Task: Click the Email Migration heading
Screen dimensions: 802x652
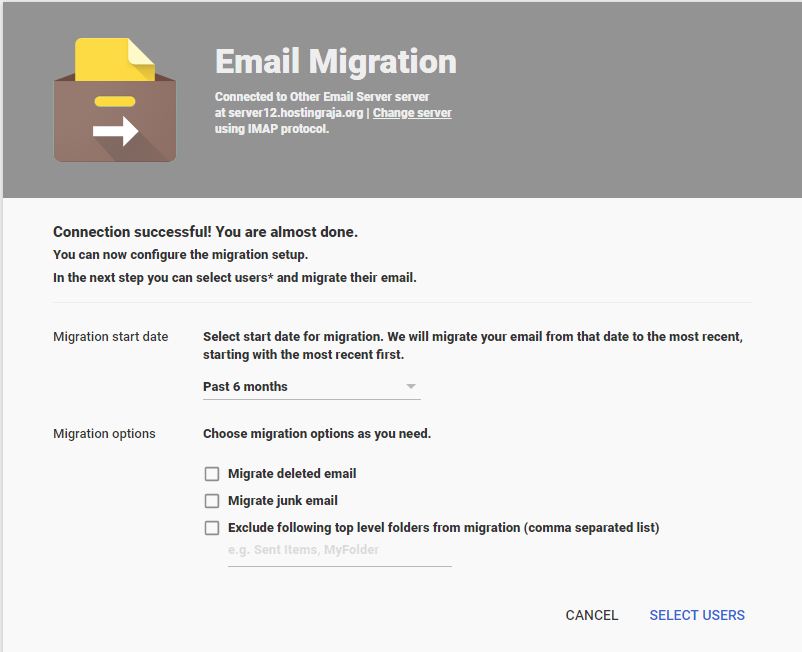Action: (x=336, y=62)
